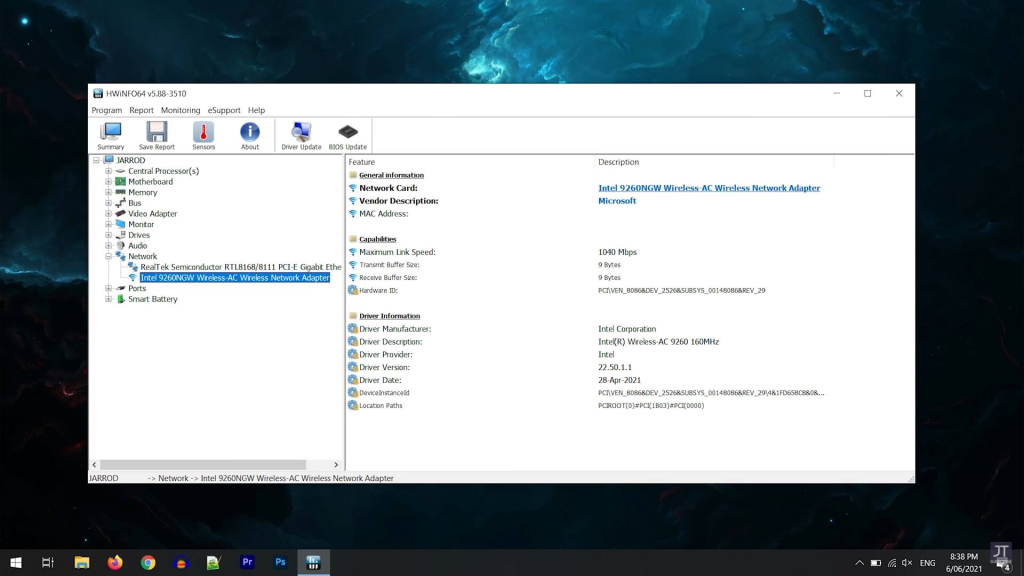Open the Windows Start menu
The width and height of the screenshot is (1024, 576).
[16, 562]
